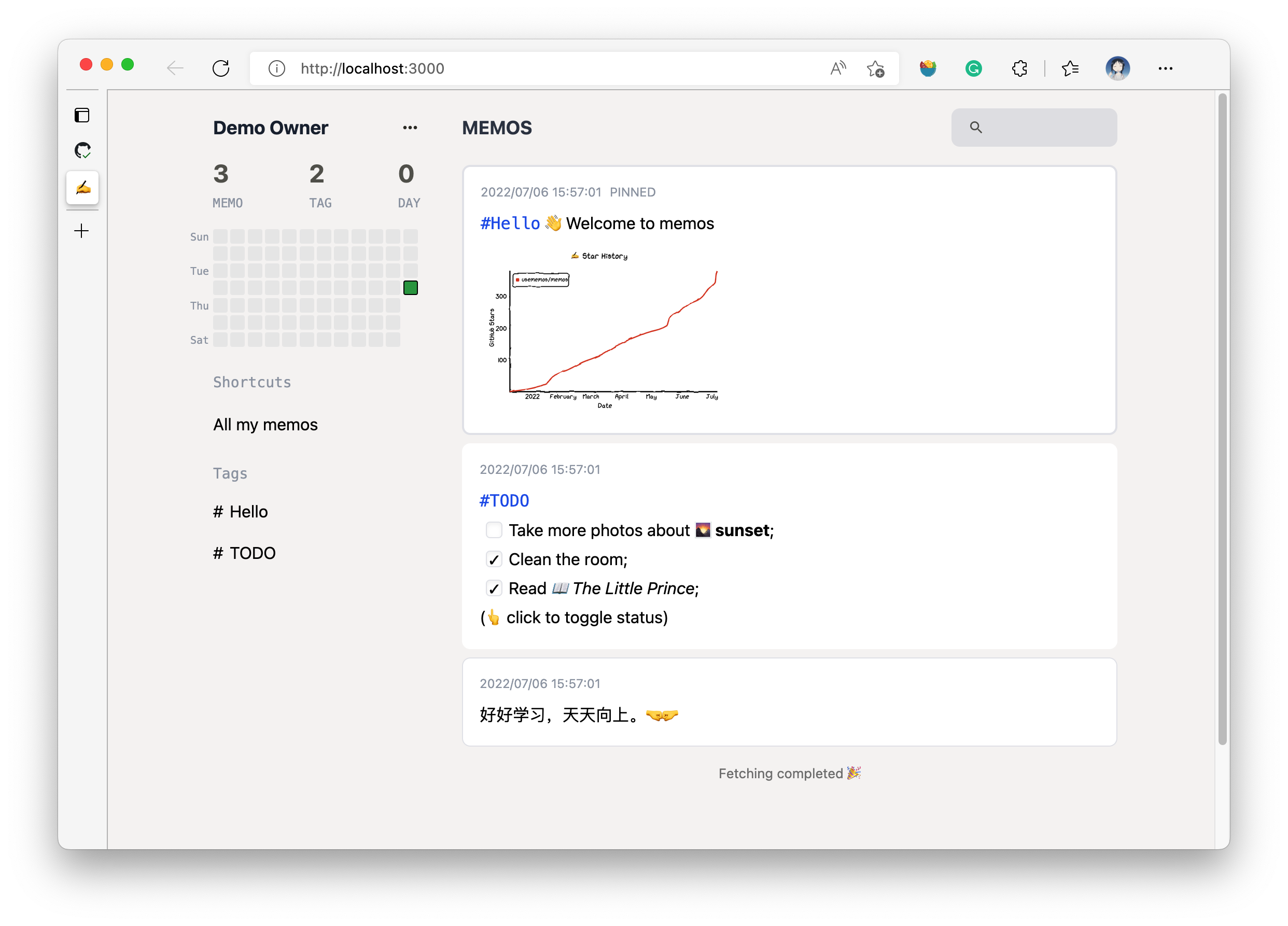This screenshot has height=926, width=1288.
Task: Select All my memos shortcut
Action: (265, 424)
